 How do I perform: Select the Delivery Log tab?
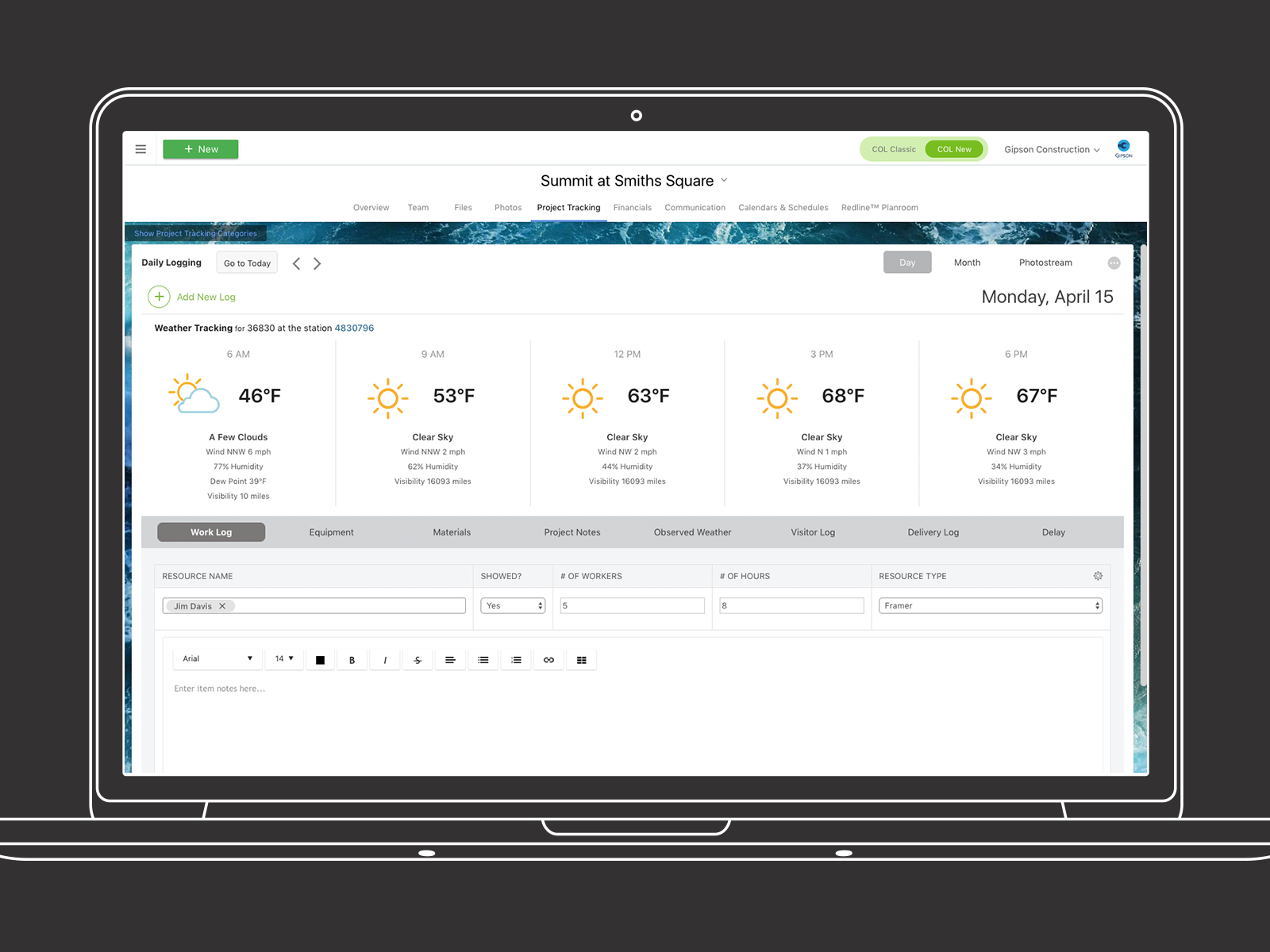point(933,532)
